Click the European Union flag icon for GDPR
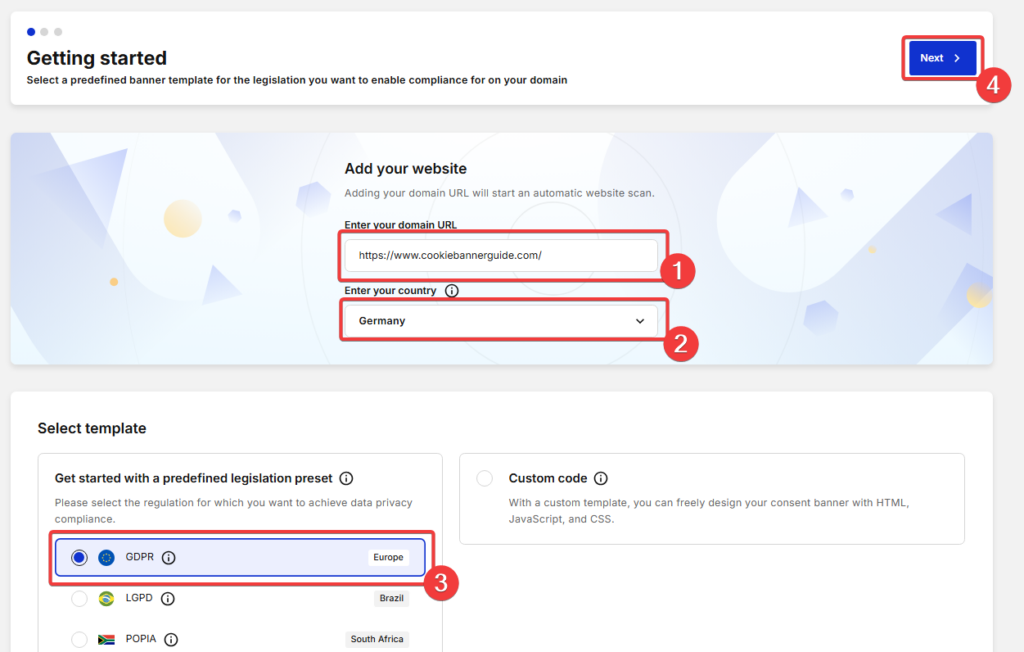 pos(107,558)
